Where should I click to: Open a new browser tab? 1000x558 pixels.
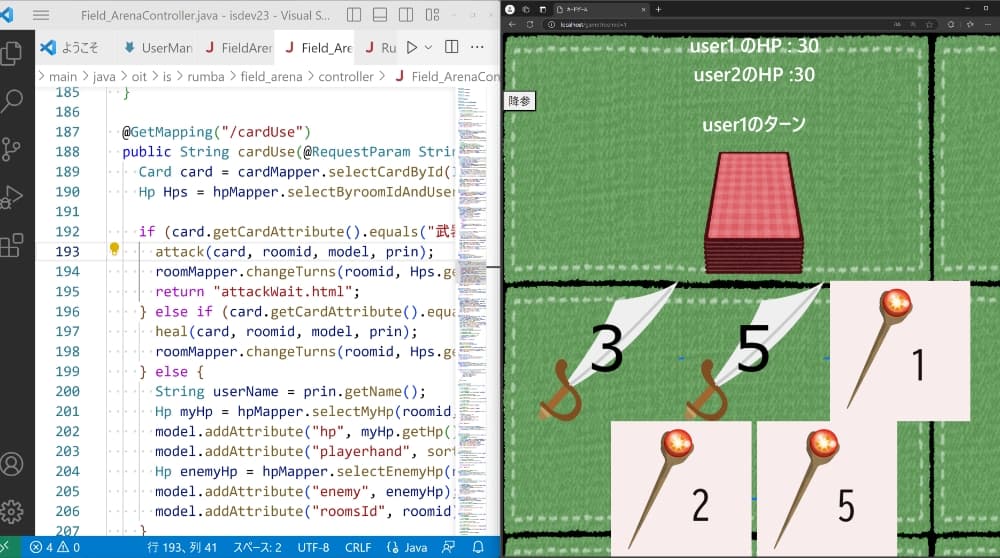pyautogui.click(x=658, y=9)
